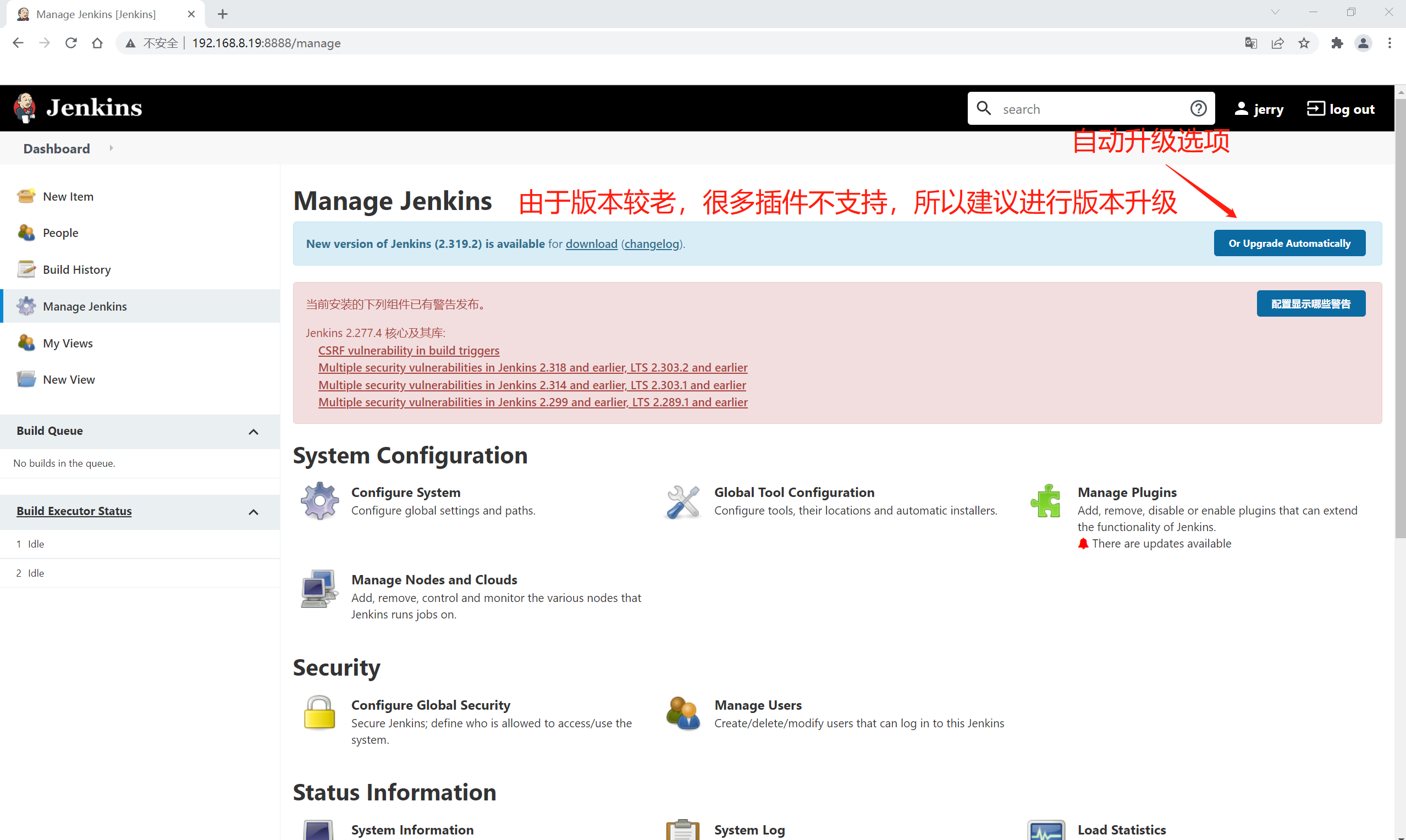Viewport: 1406px width, 840px height.
Task: Click the translate page icon
Action: 1251,43
